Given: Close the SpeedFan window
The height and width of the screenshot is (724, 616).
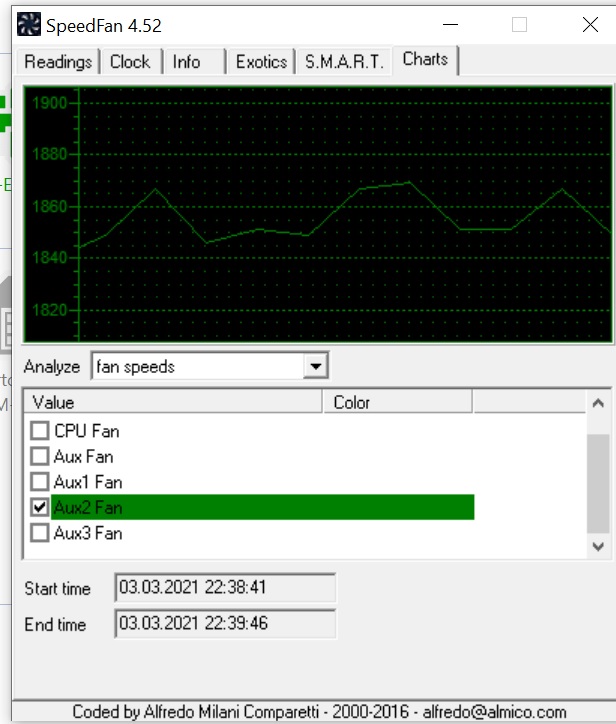Looking at the screenshot, I should [590, 24].
